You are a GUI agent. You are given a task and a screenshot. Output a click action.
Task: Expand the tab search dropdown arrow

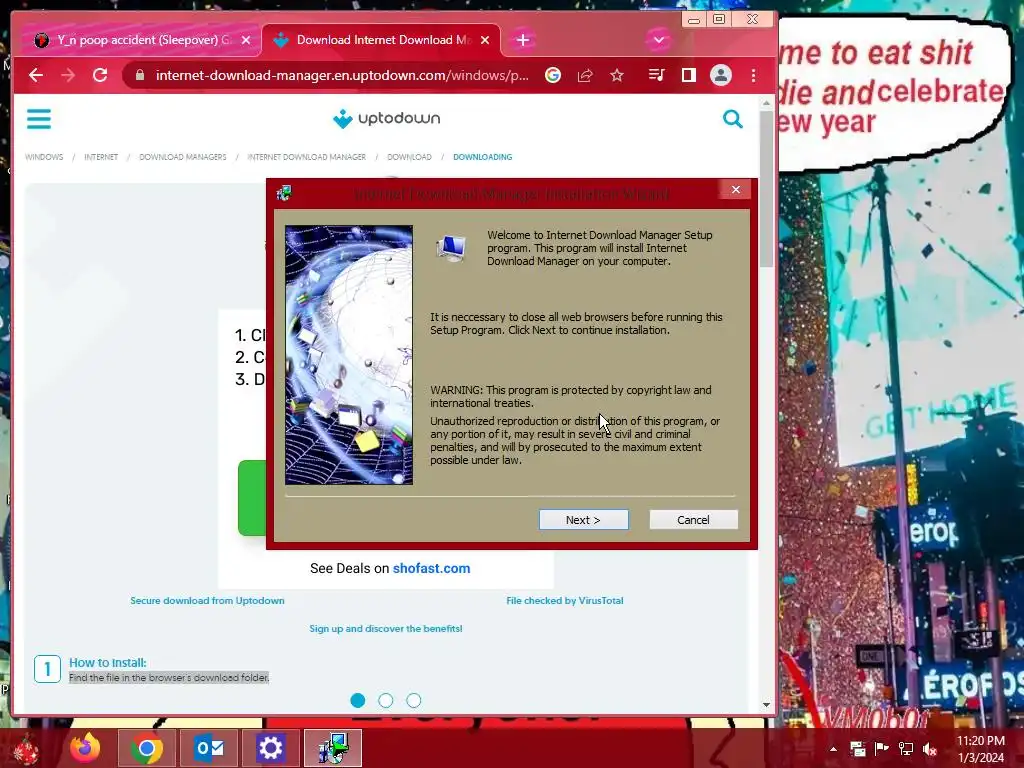pyautogui.click(x=658, y=40)
